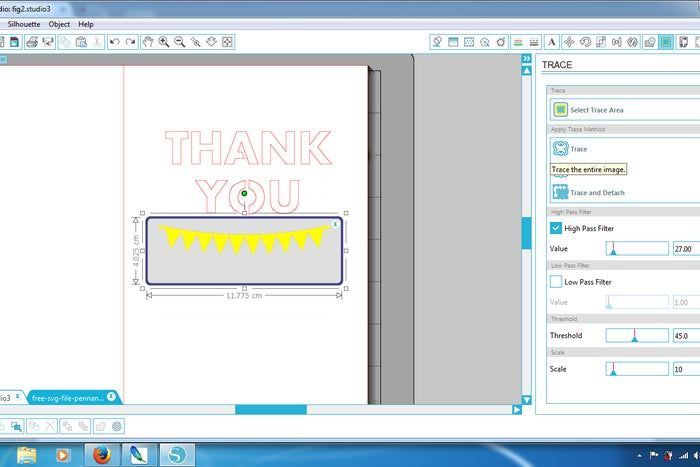Disable the High Pass Filter checkbox
The height and width of the screenshot is (467, 700).
557,228
